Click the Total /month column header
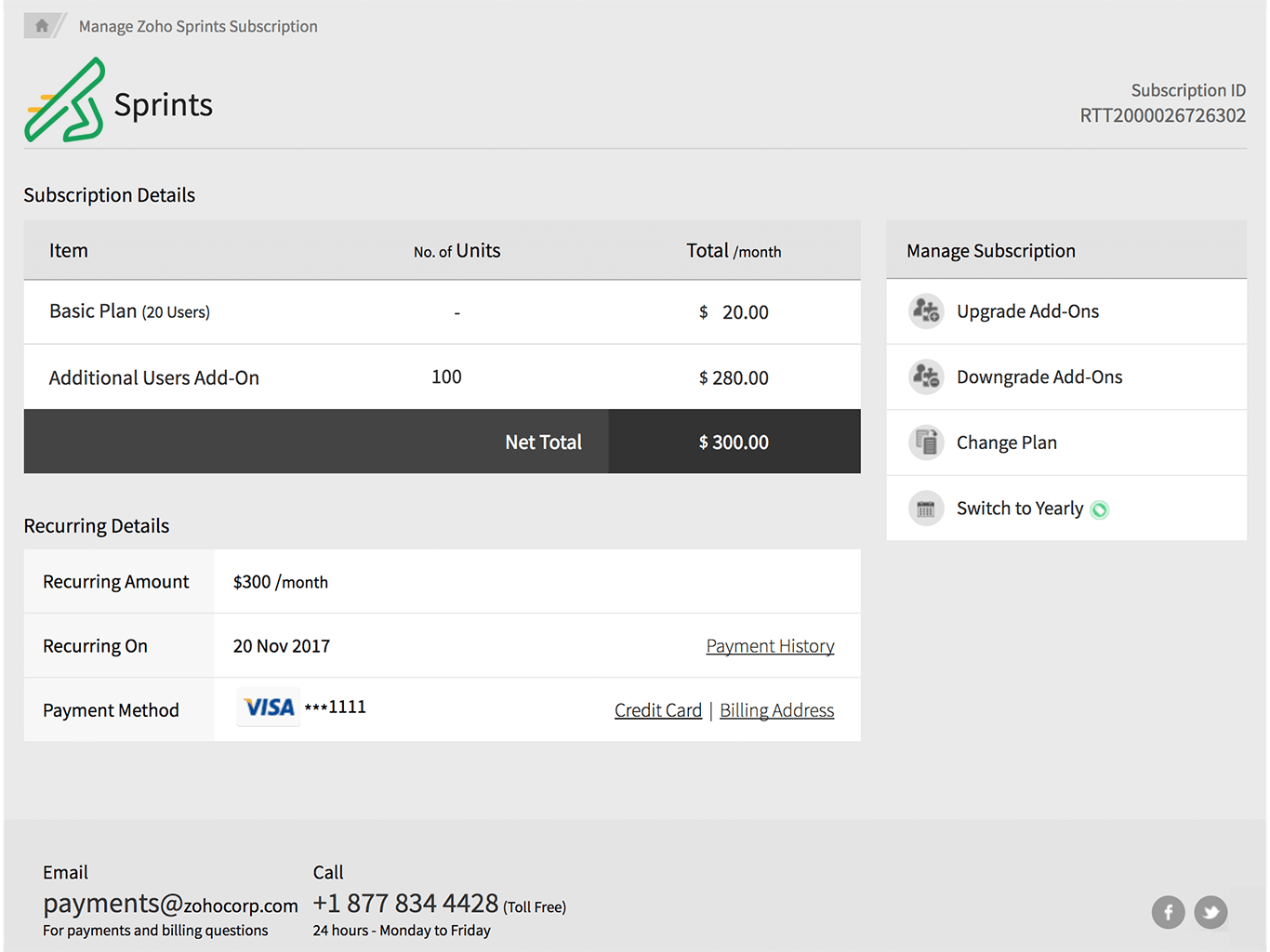 734,251
